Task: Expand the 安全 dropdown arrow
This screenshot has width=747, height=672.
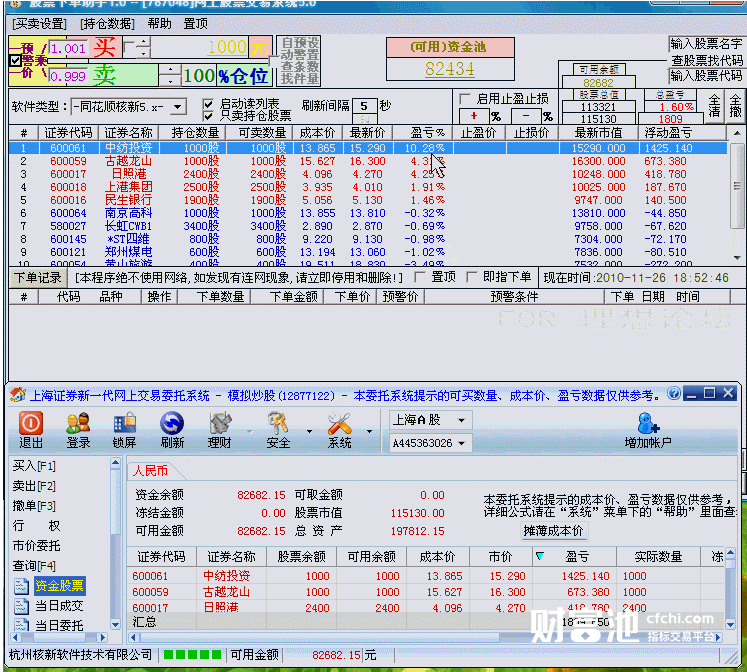Action: click(x=309, y=431)
